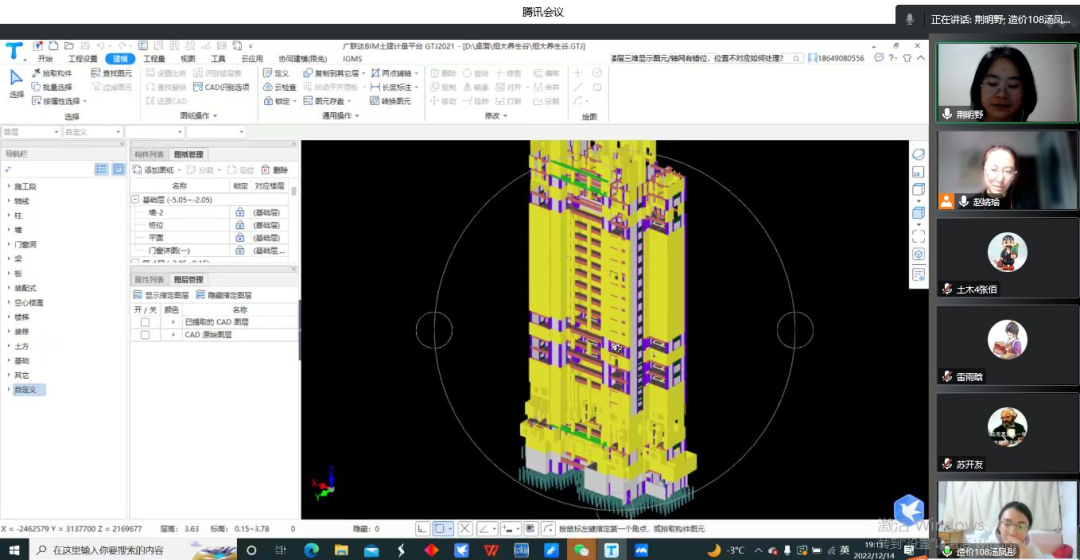Screen dimensions: 1080x560
Task: Click the search magnifier in help search box
Action: [796, 59]
